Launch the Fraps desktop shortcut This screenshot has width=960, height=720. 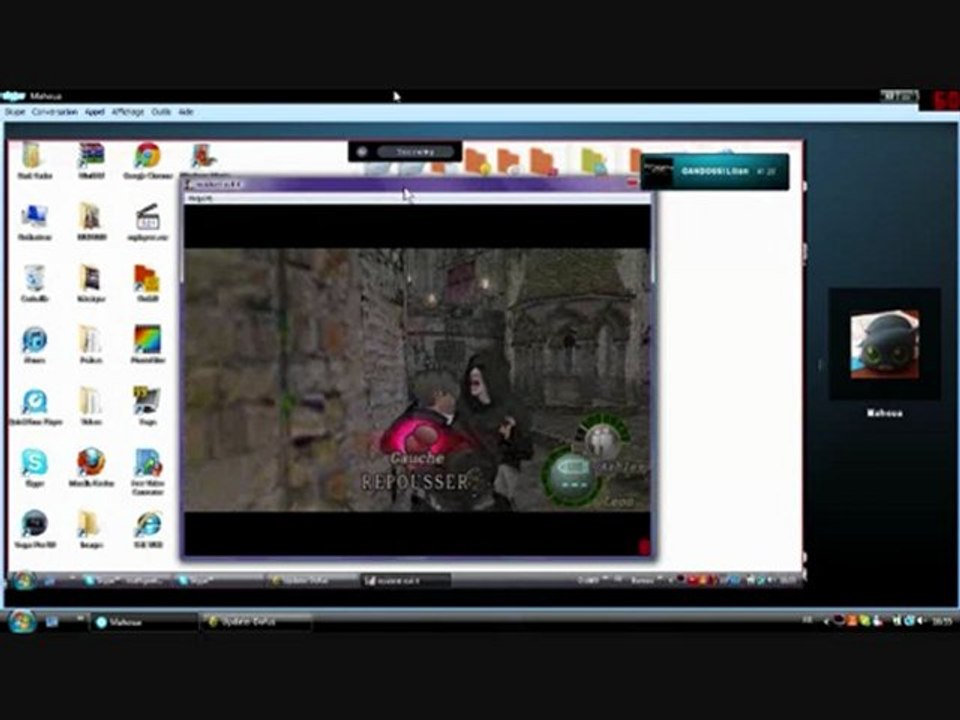coord(148,405)
